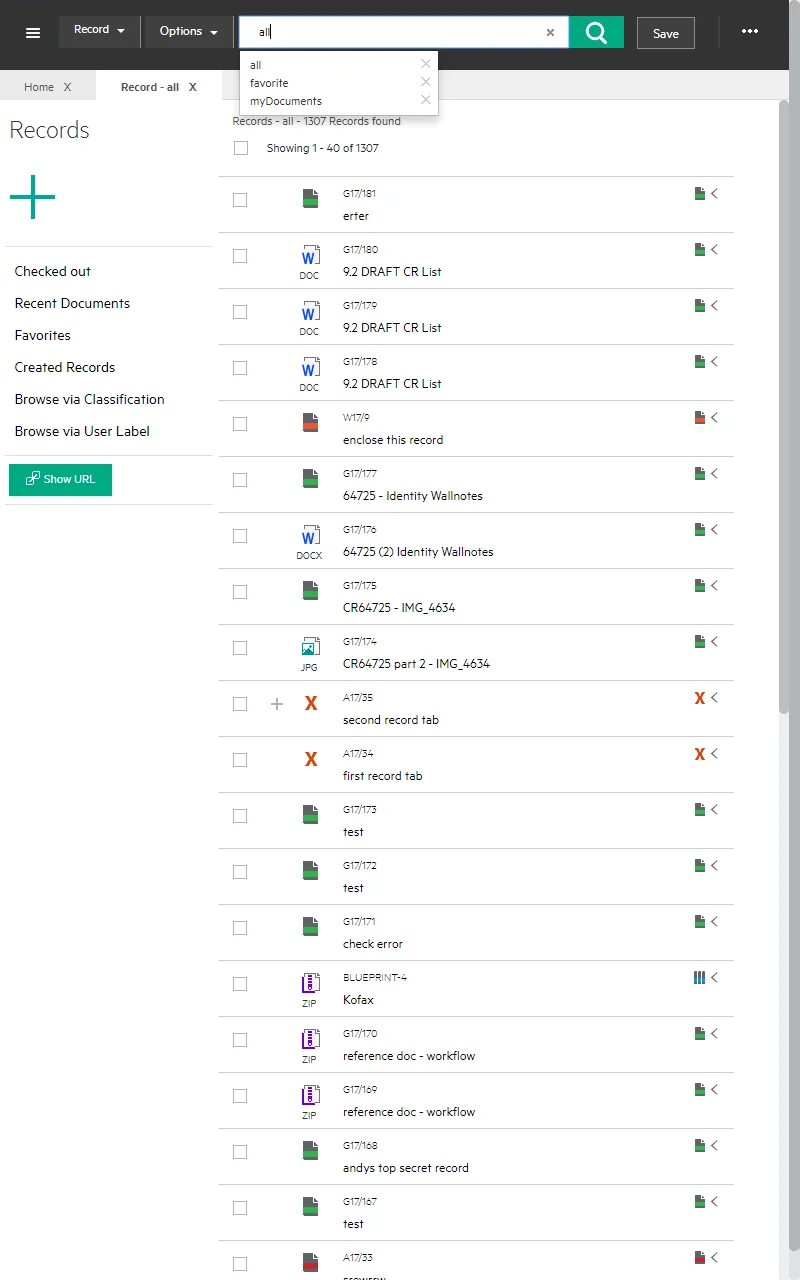The height and width of the screenshot is (1280, 800).
Task: Open the Record dropdown in the top bar
Action: point(99,31)
